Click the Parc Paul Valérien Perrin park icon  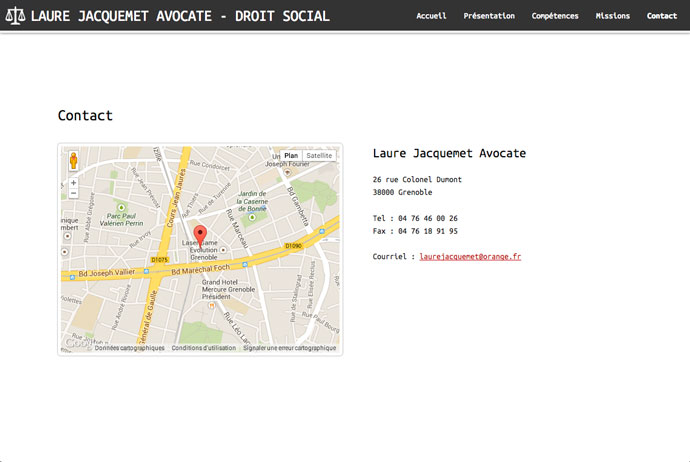[x=112, y=204]
